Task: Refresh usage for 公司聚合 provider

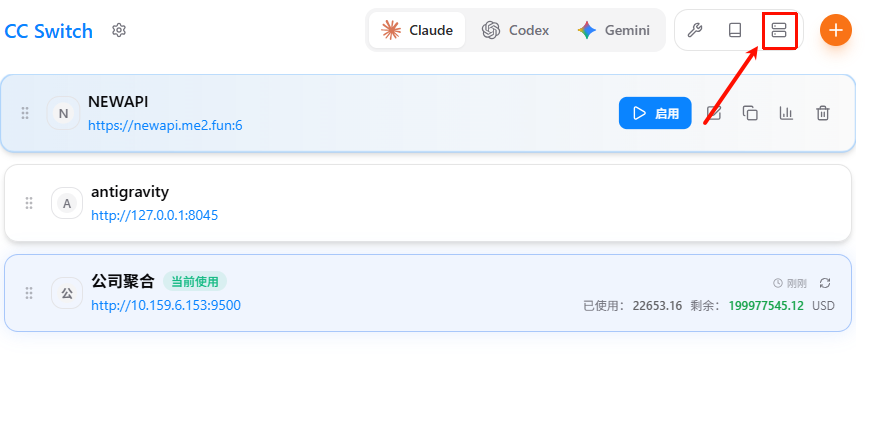Action: [825, 283]
